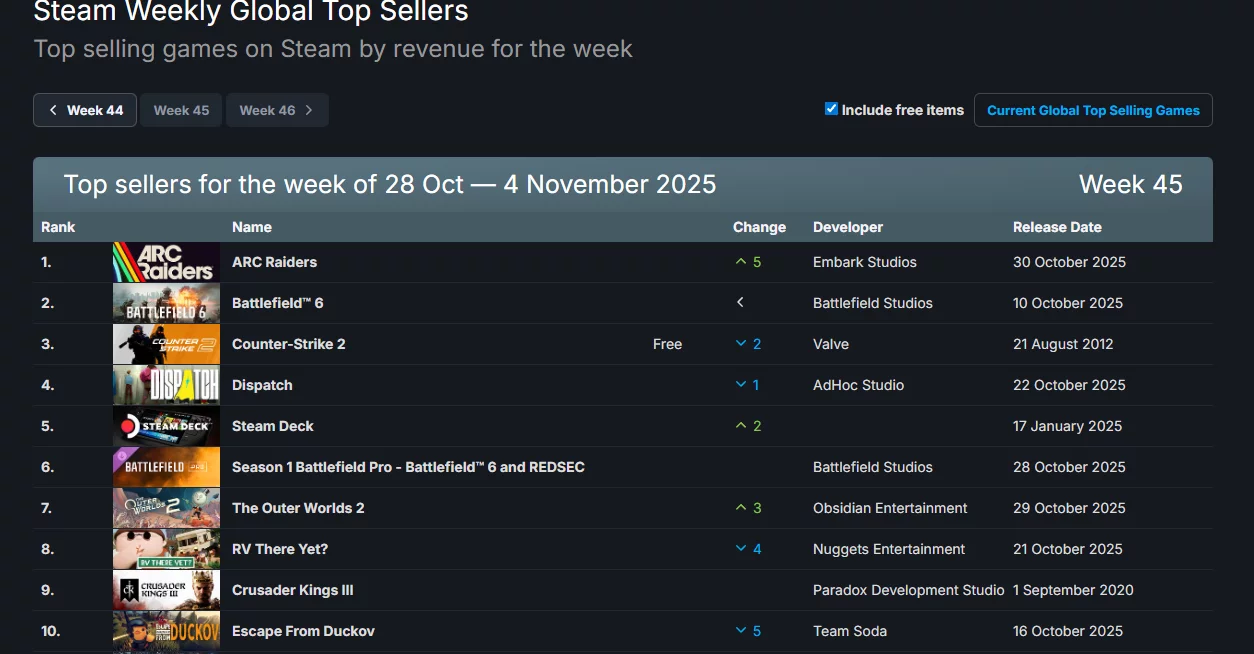
Task: Open the Crusader Kings III thumbnail
Action: 166,590
